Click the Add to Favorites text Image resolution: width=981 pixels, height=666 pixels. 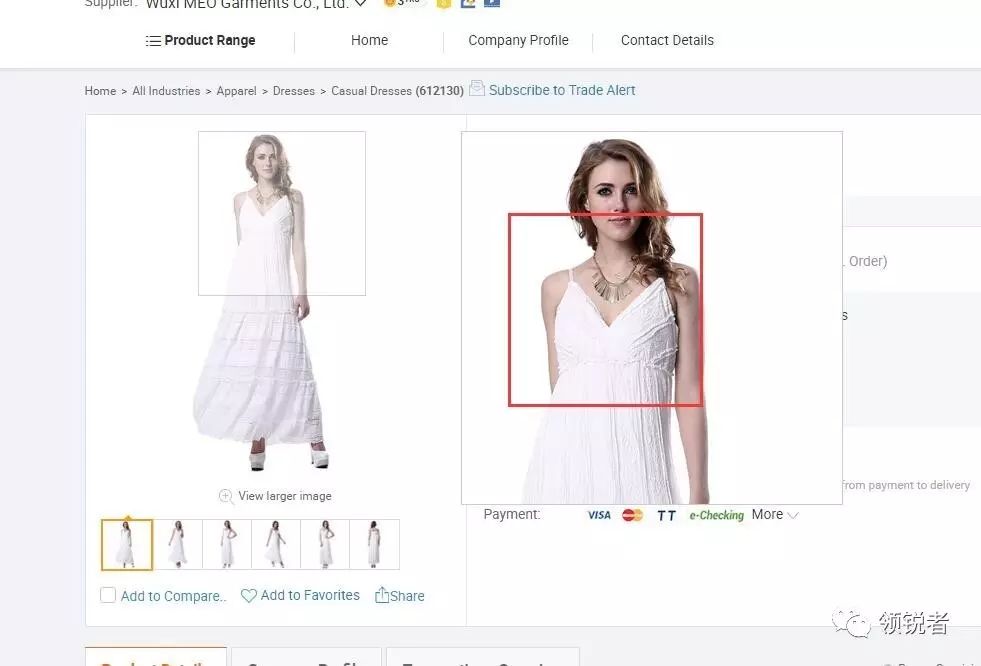click(310, 595)
